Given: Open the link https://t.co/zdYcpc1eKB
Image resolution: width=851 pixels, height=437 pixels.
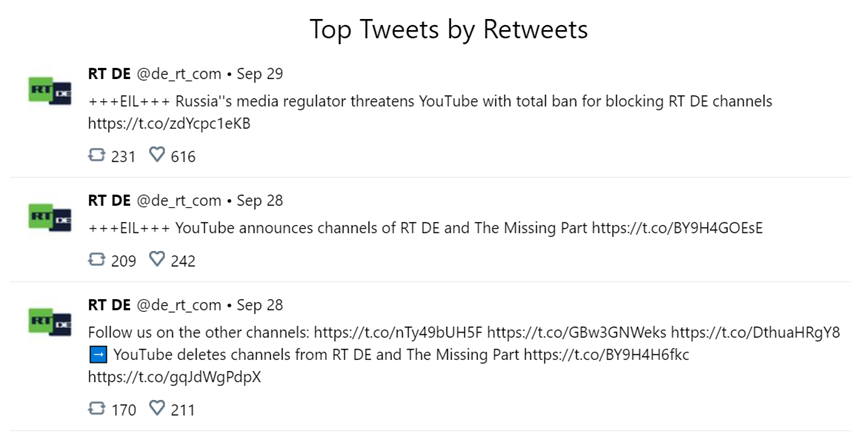Looking at the screenshot, I should coord(169,124).
